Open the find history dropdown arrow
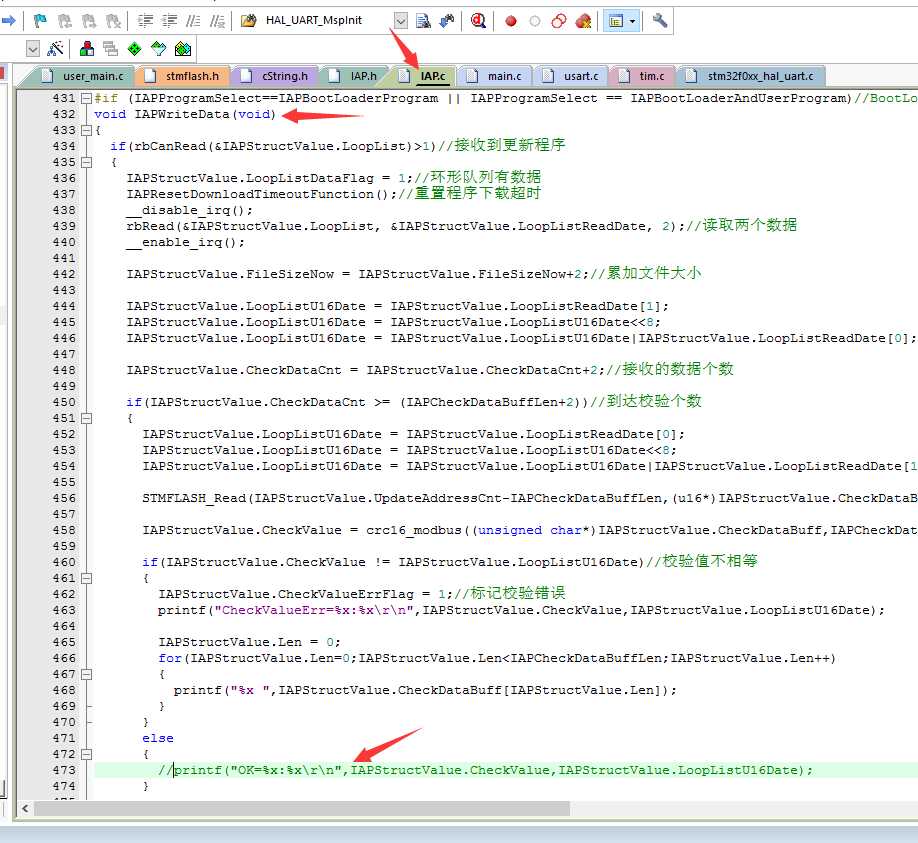Viewport: 918px width, 843px height. [x=400, y=21]
